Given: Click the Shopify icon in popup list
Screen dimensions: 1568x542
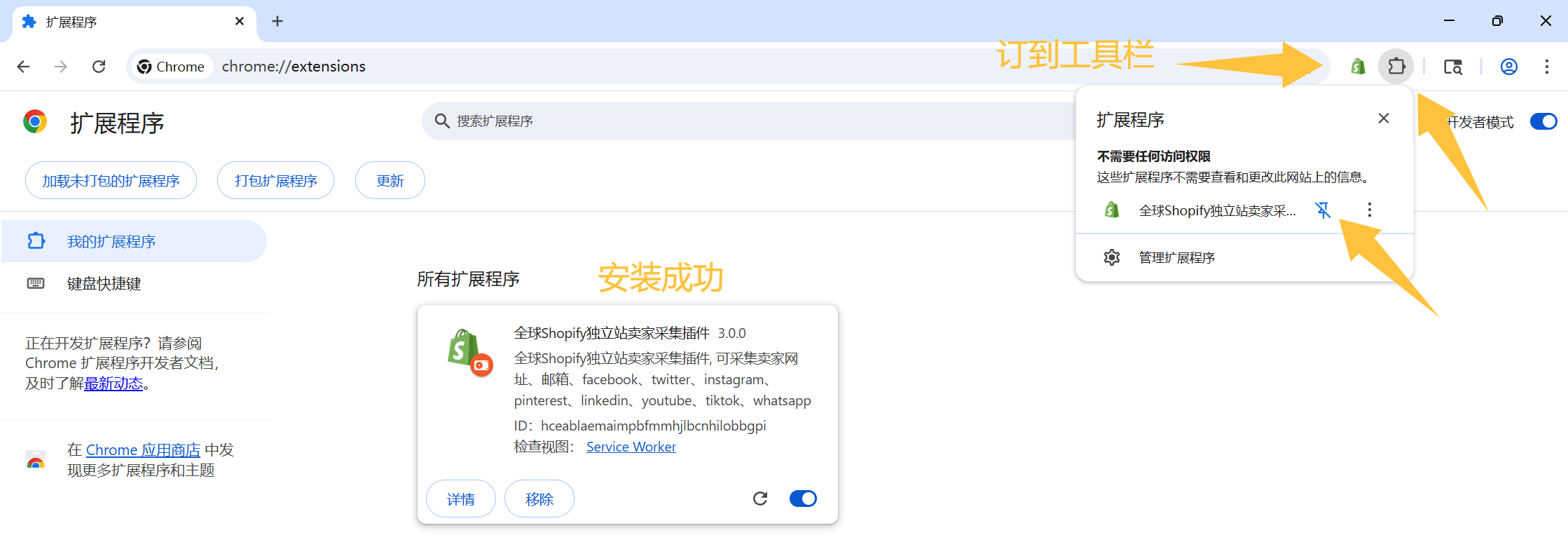Looking at the screenshot, I should (1112, 210).
